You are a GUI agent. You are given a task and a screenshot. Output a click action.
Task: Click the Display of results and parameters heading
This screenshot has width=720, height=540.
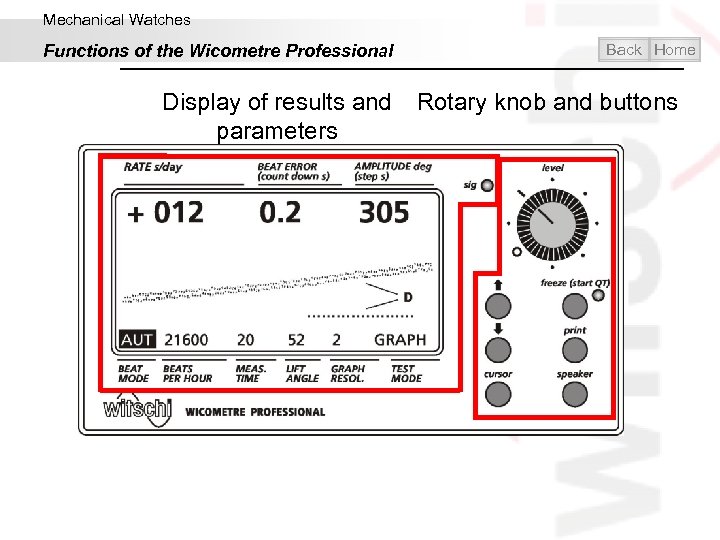click(x=277, y=116)
